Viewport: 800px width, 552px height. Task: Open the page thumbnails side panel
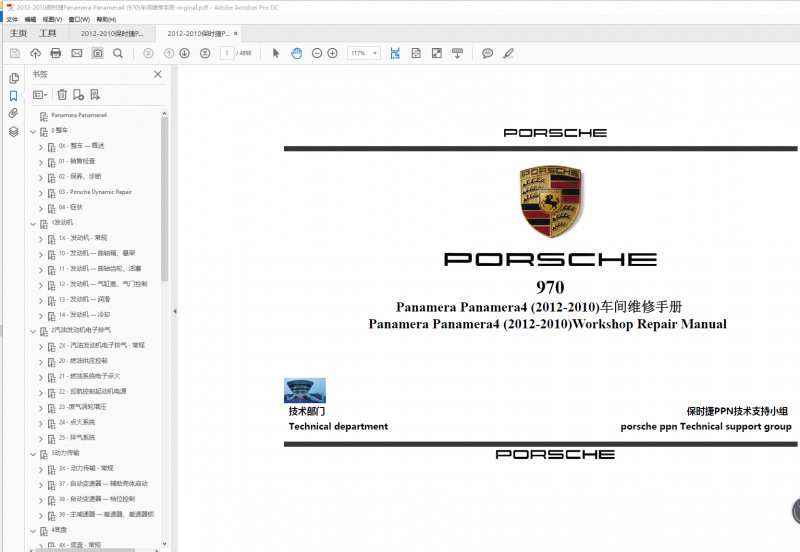click(14, 78)
